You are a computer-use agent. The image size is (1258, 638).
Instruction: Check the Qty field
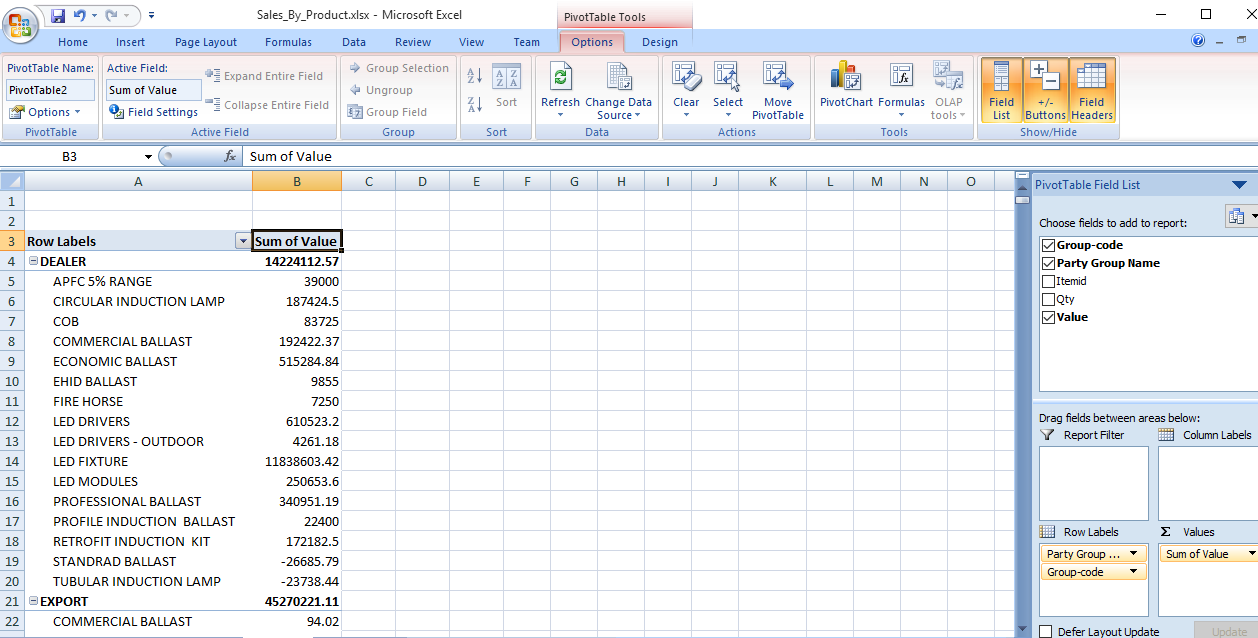pos(1048,299)
